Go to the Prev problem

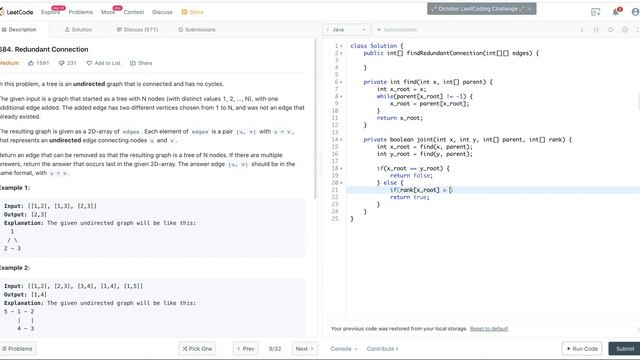click(245, 349)
